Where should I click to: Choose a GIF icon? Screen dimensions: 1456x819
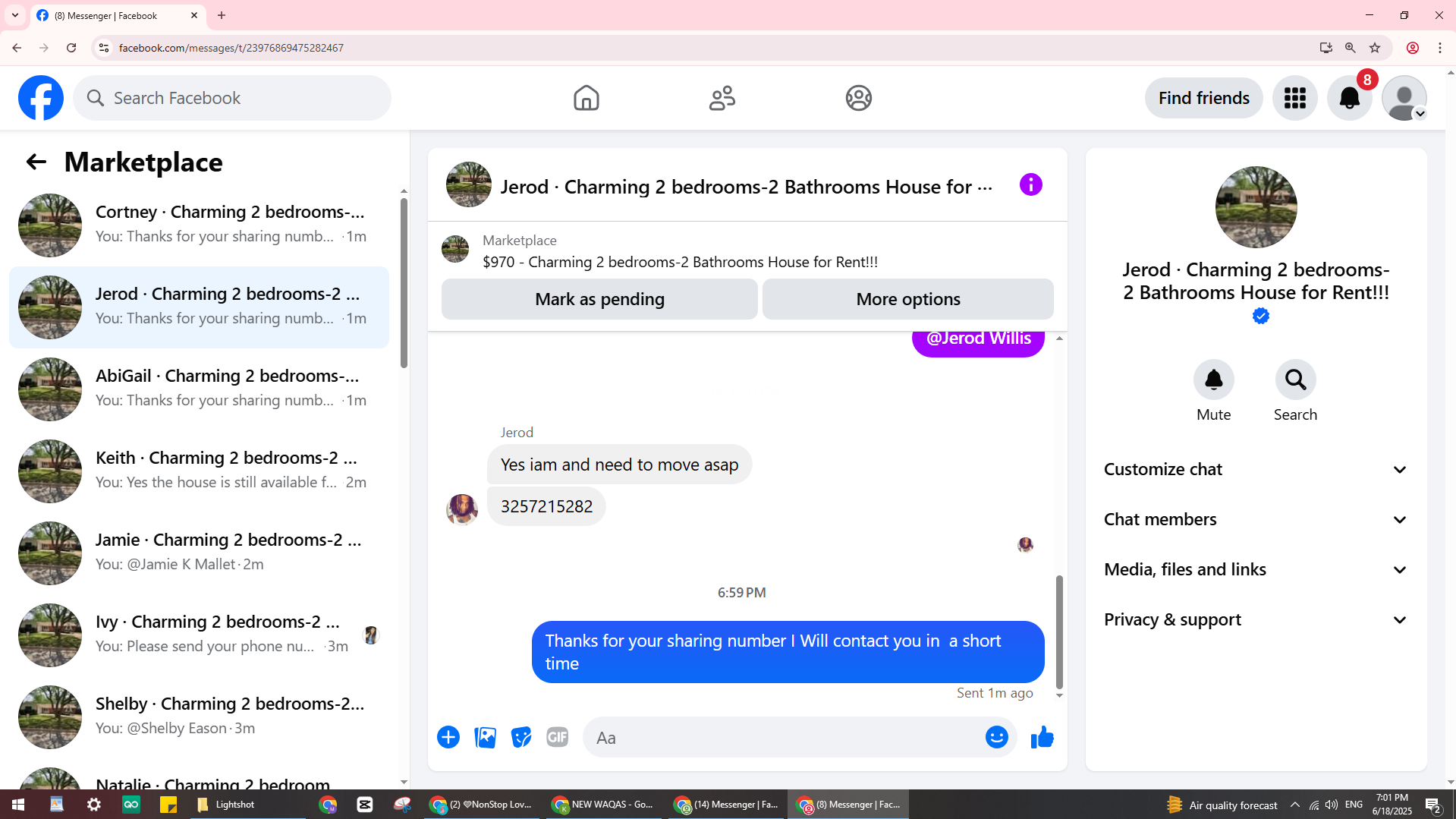pyautogui.click(x=558, y=737)
